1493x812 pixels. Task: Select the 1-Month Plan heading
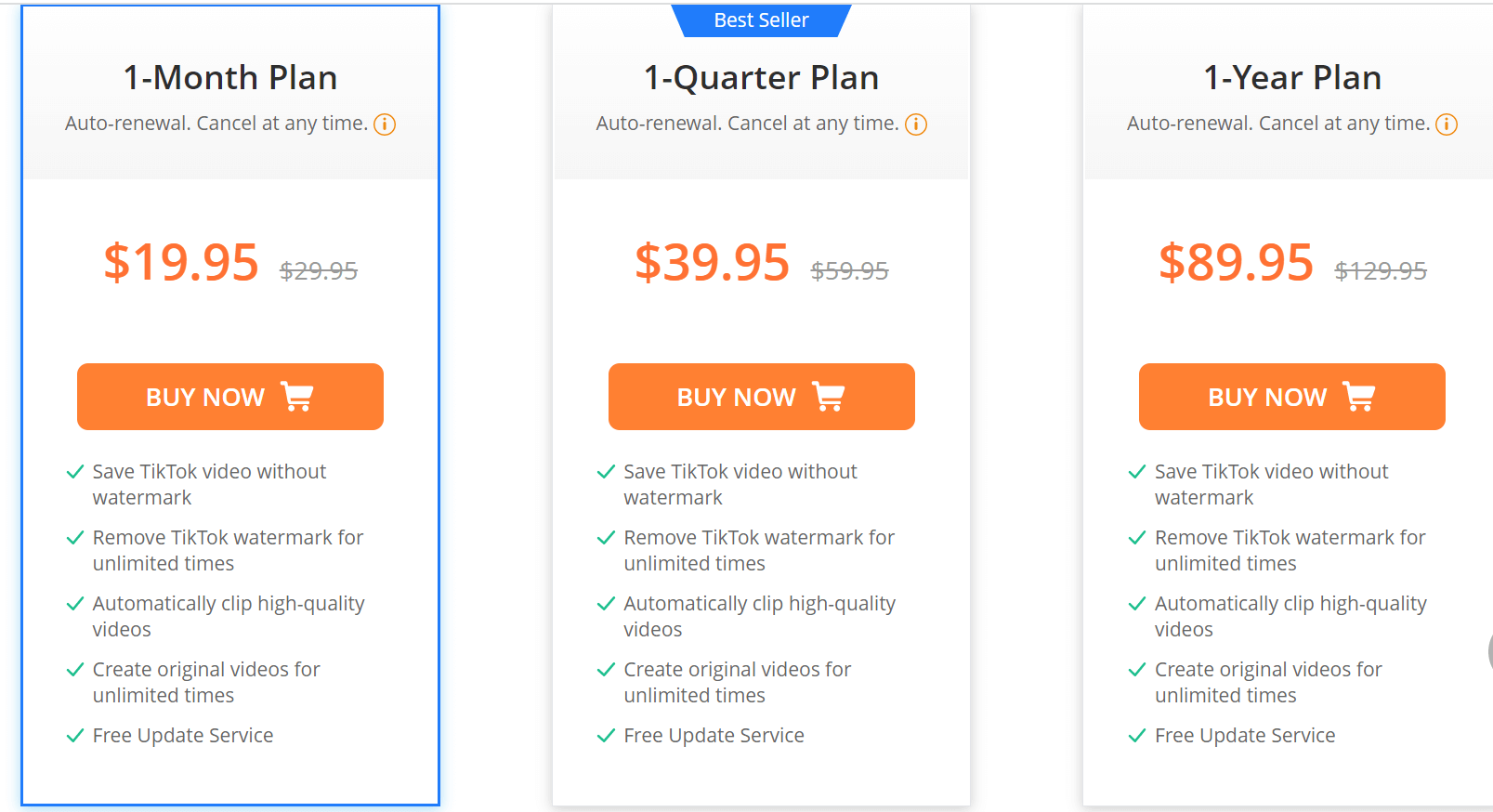230,78
